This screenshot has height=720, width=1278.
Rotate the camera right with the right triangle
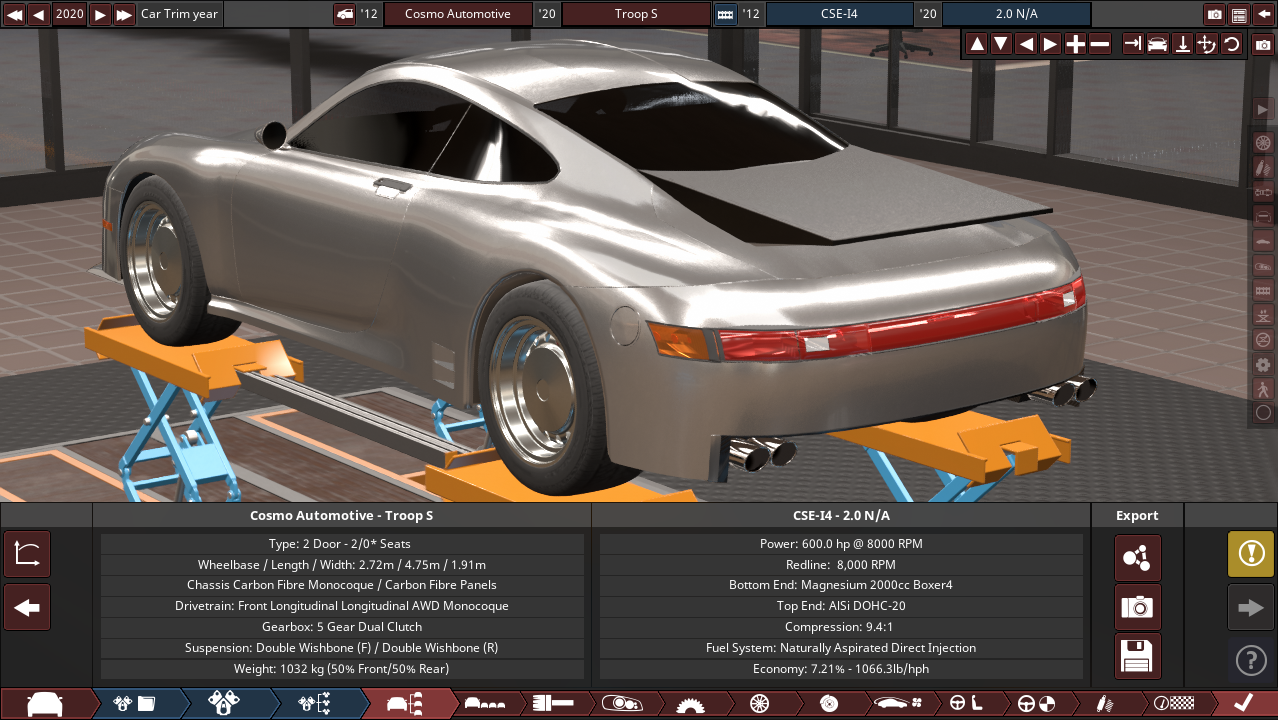pyautogui.click(x=1050, y=44)
